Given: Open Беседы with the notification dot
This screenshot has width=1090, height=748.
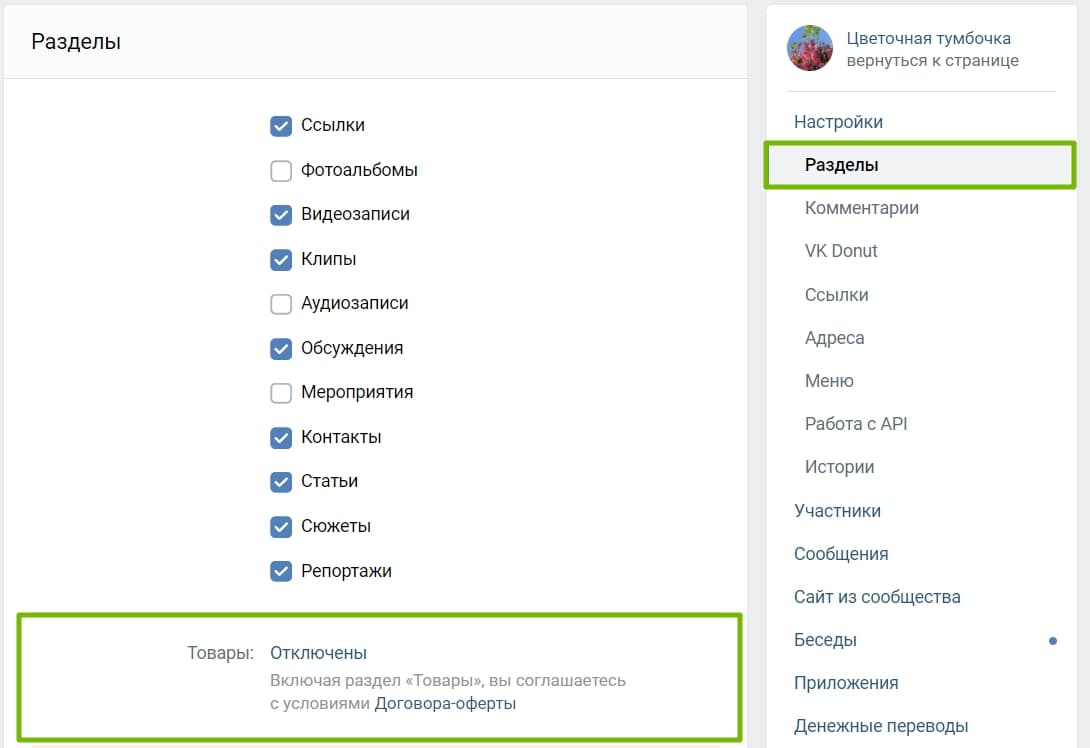Looking at the screenshot, I should (x=825, y=640).
